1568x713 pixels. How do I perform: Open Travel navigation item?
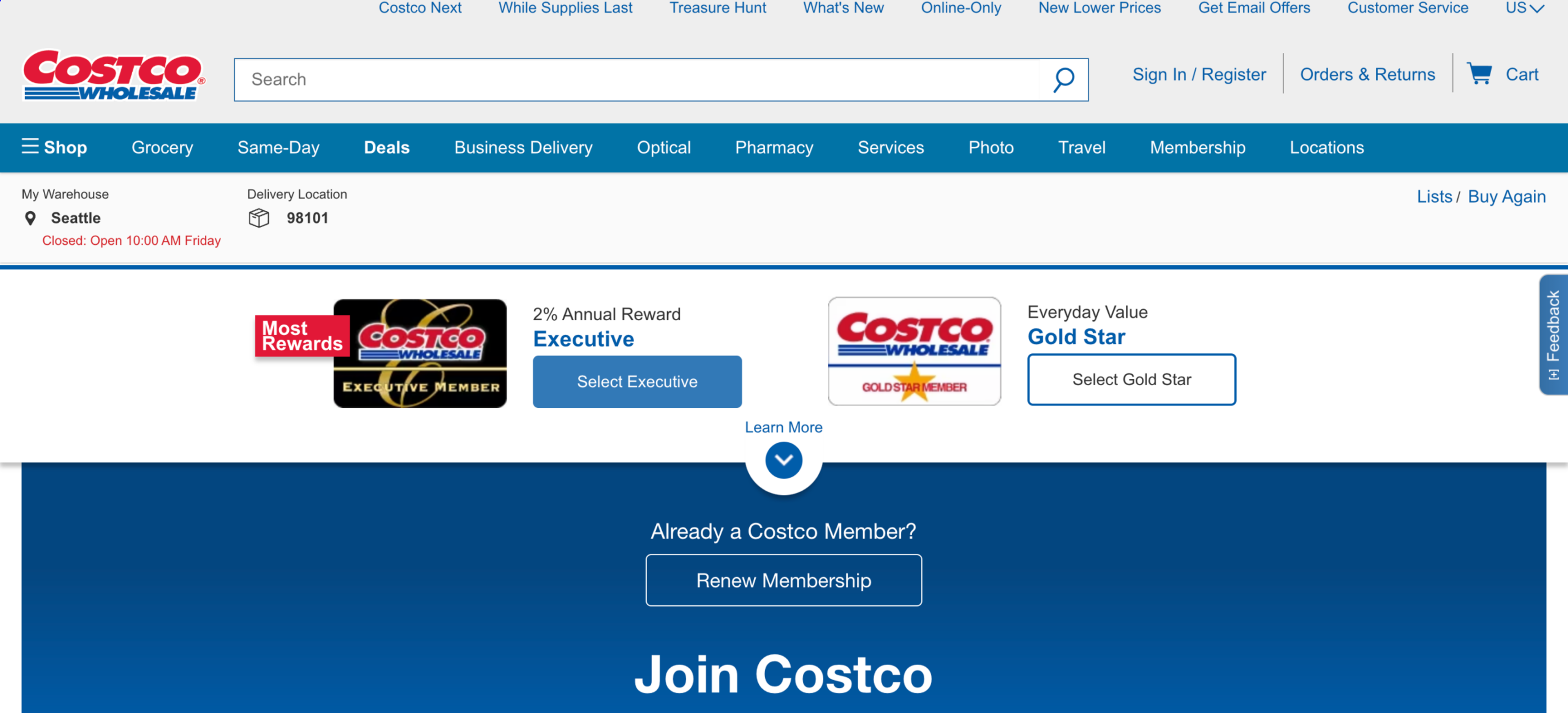(1082, 148)
